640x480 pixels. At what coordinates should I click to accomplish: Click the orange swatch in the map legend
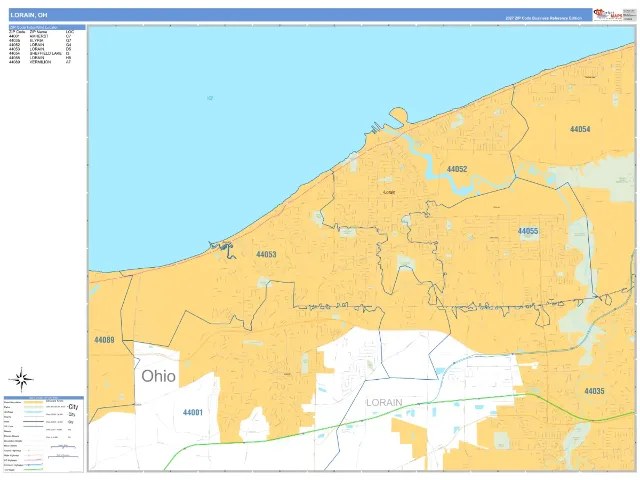34,402
